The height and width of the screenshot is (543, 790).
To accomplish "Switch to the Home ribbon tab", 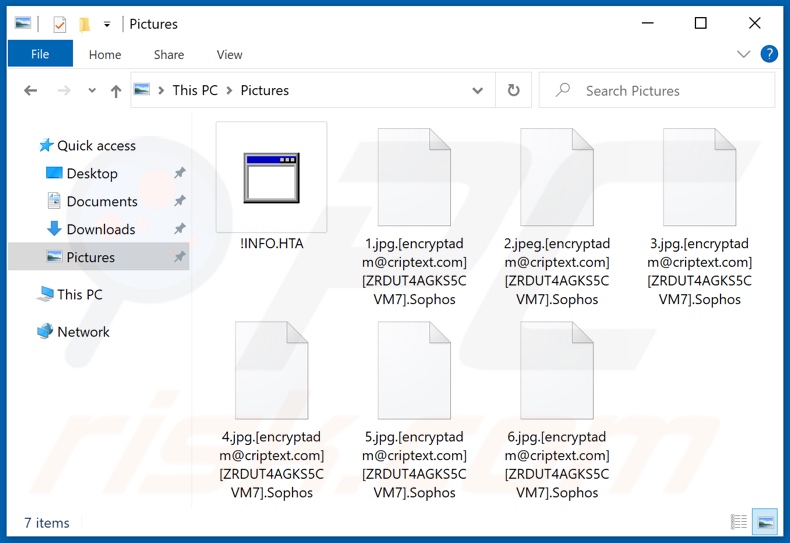I will coord(105,55).
